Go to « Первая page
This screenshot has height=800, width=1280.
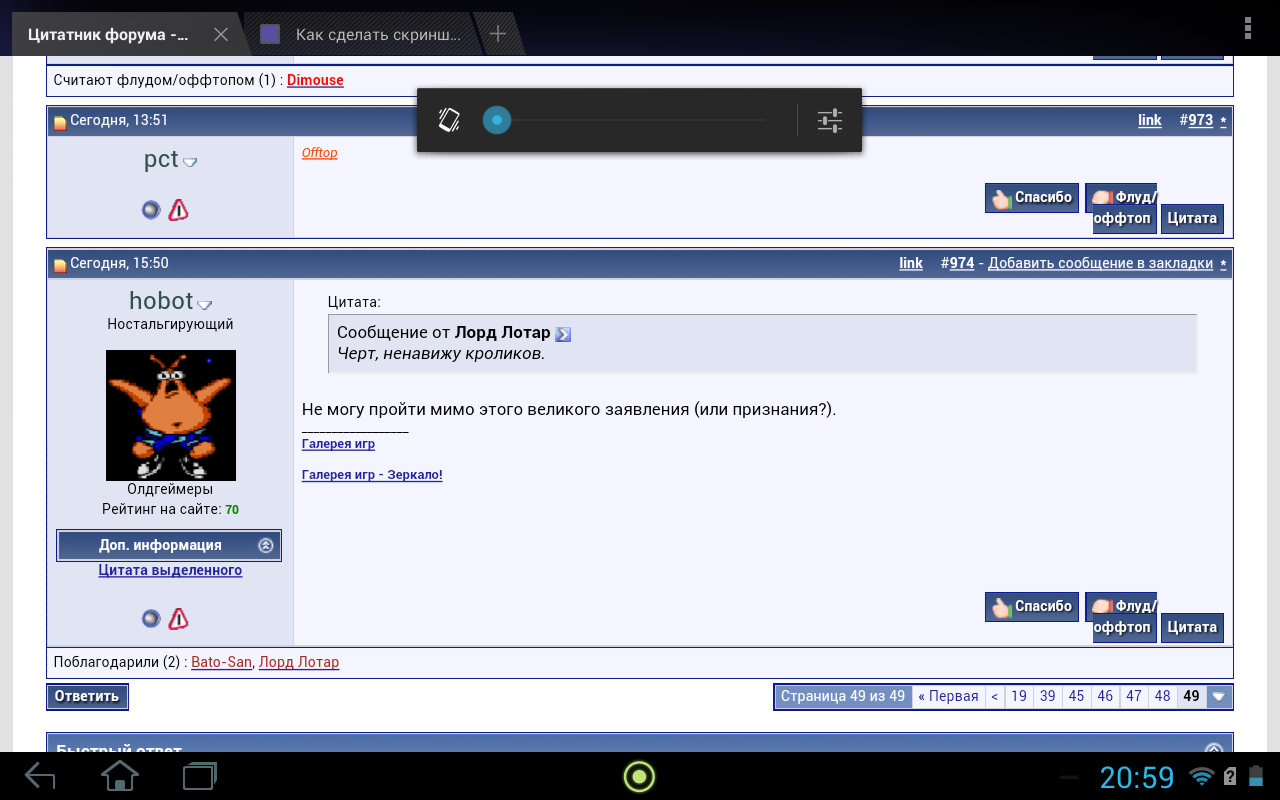[x=948, y=696]
